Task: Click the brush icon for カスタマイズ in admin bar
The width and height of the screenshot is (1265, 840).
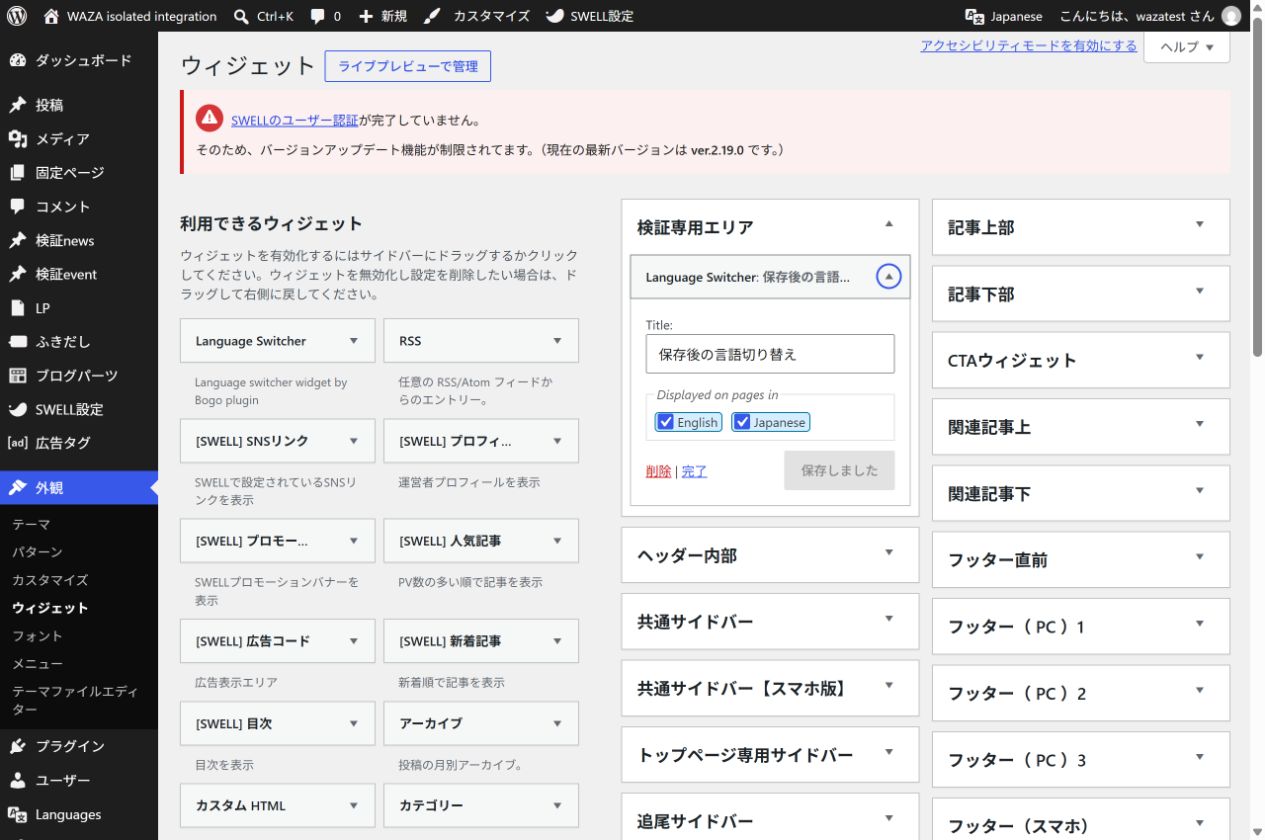Action: (432, 16)
